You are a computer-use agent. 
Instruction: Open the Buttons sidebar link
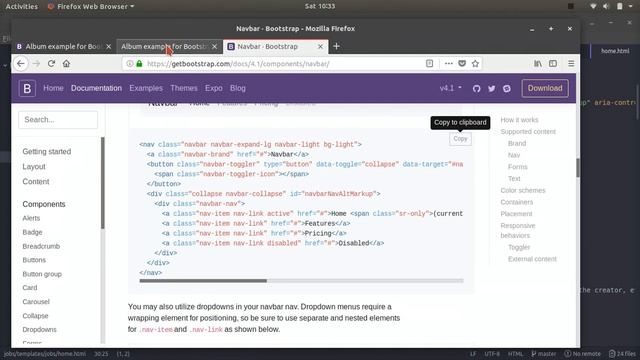click(x=34, y=260)
